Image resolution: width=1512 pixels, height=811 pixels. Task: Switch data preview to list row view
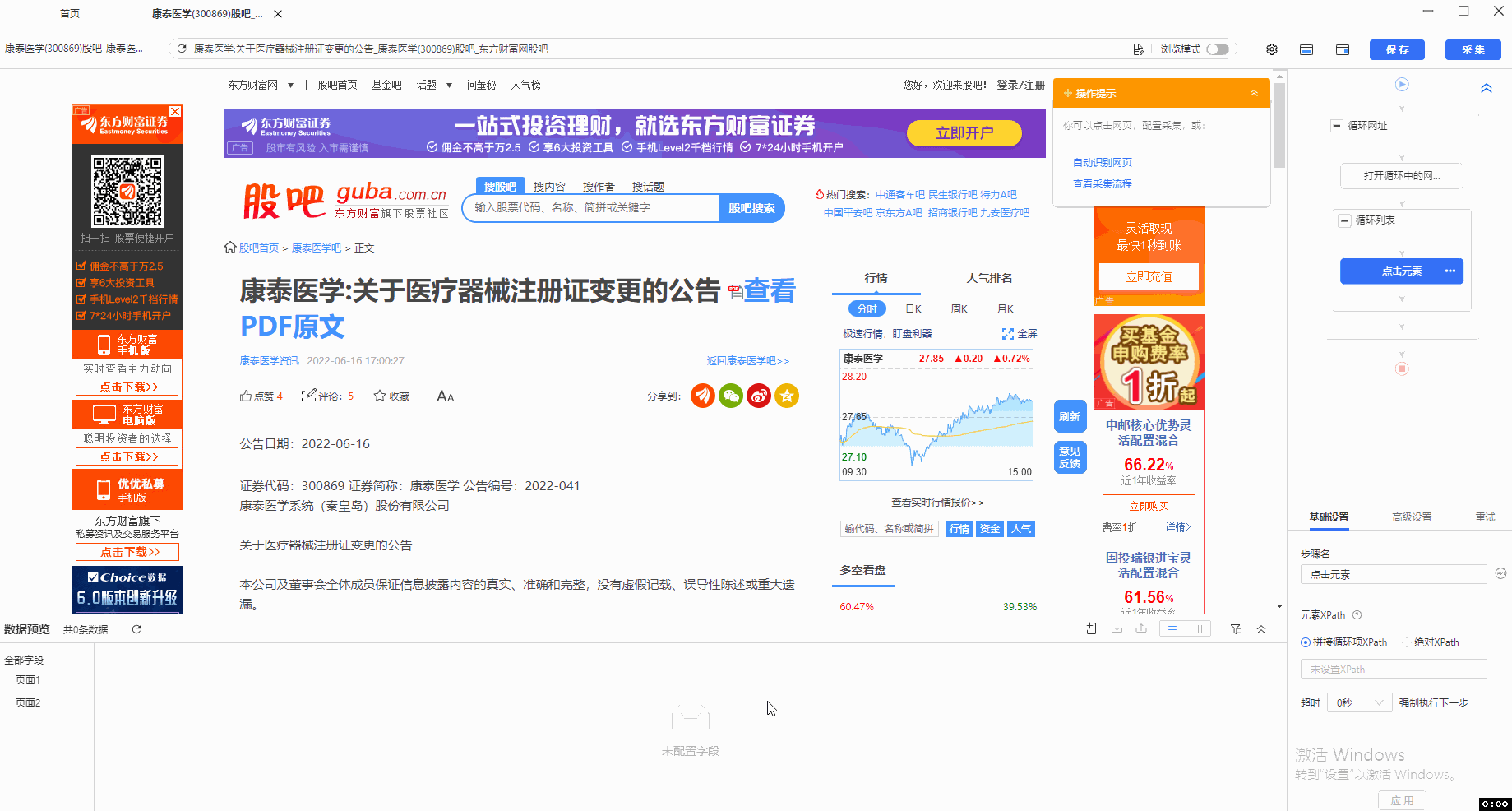[1172, 629]
